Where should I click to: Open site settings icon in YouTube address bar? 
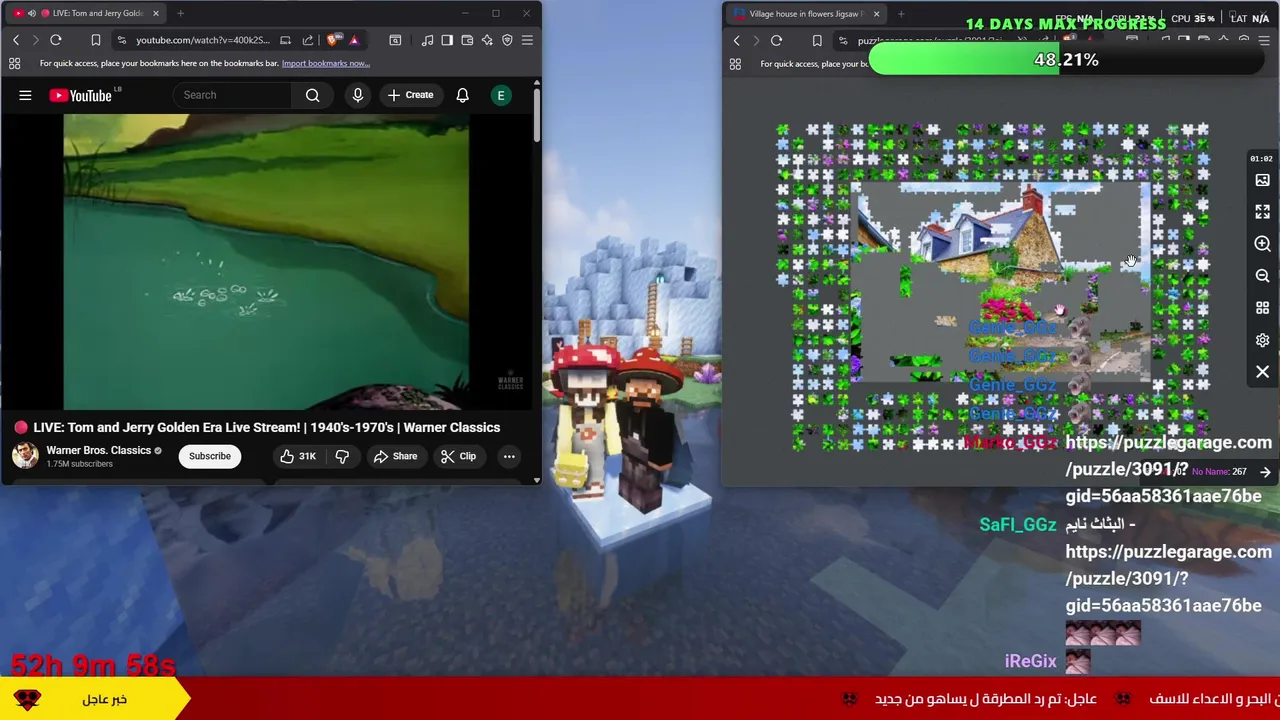coord(121,40)
